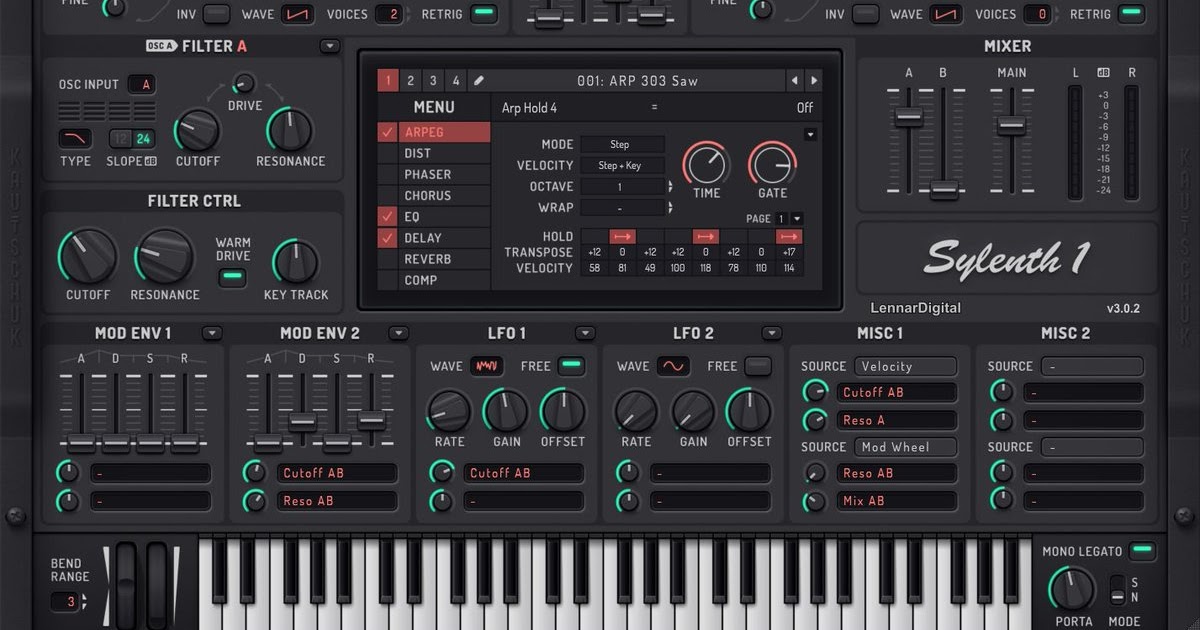Enable the REVERB effect checkbox
This screenshot has width=1200, height=630.
tap(387, 259)
